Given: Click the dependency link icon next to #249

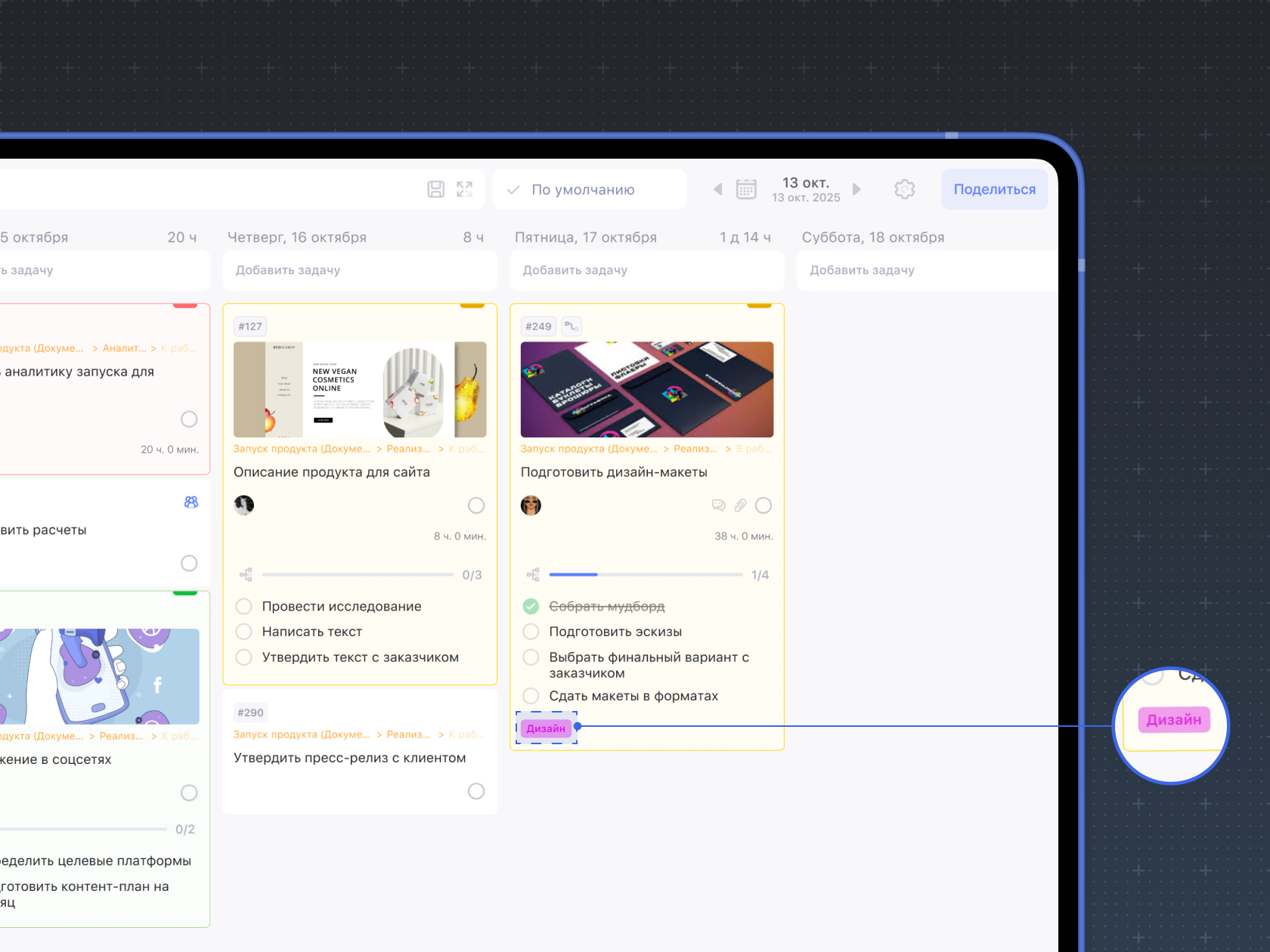Looking at the screenshot, I should click(x=571, y=326).
